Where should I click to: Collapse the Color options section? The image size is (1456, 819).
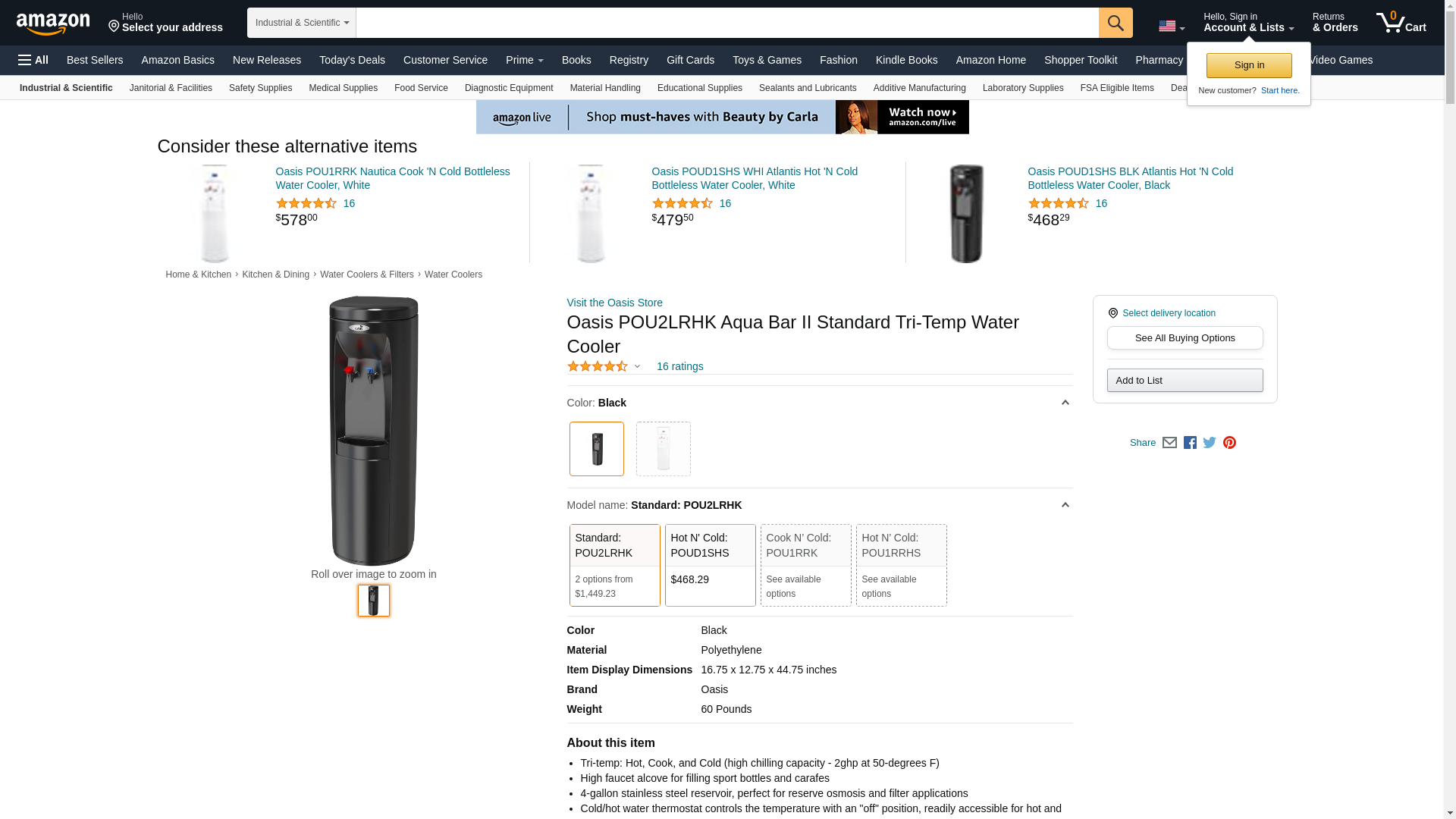click(1065, 403)
